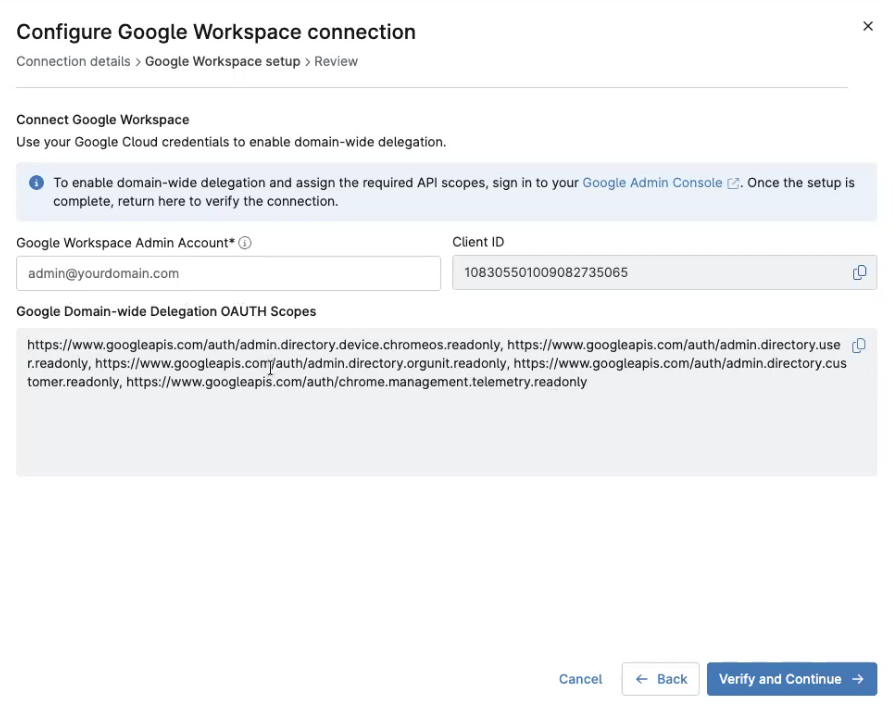Click 'Configure Google Workspace connection' title
893x712 pixels.
point(216,32)
